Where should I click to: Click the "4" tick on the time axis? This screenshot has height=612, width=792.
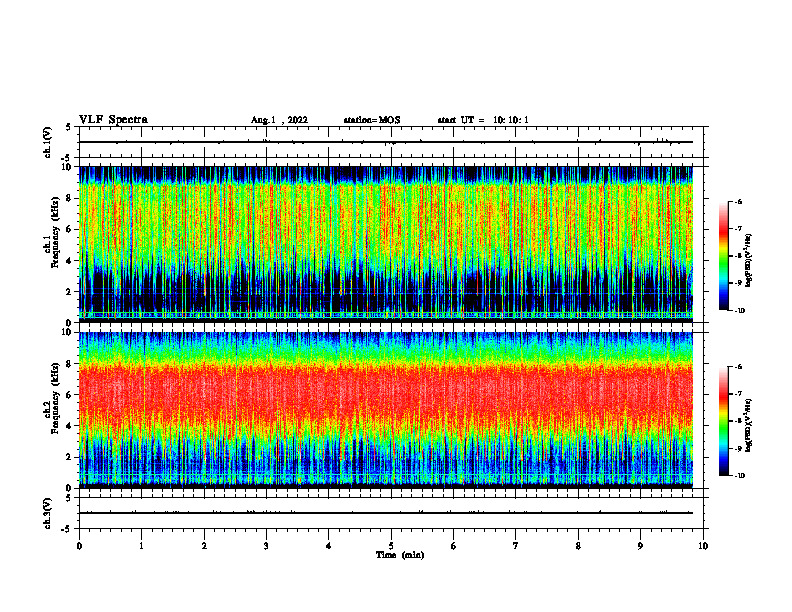328,546
